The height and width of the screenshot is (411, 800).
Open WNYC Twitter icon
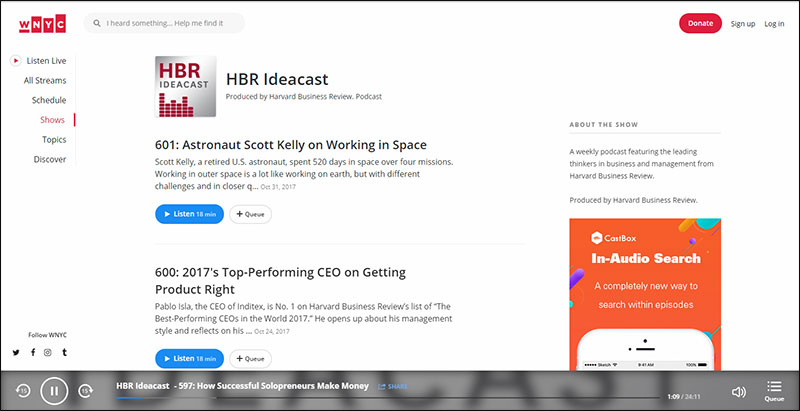click(x=16, y=352)
